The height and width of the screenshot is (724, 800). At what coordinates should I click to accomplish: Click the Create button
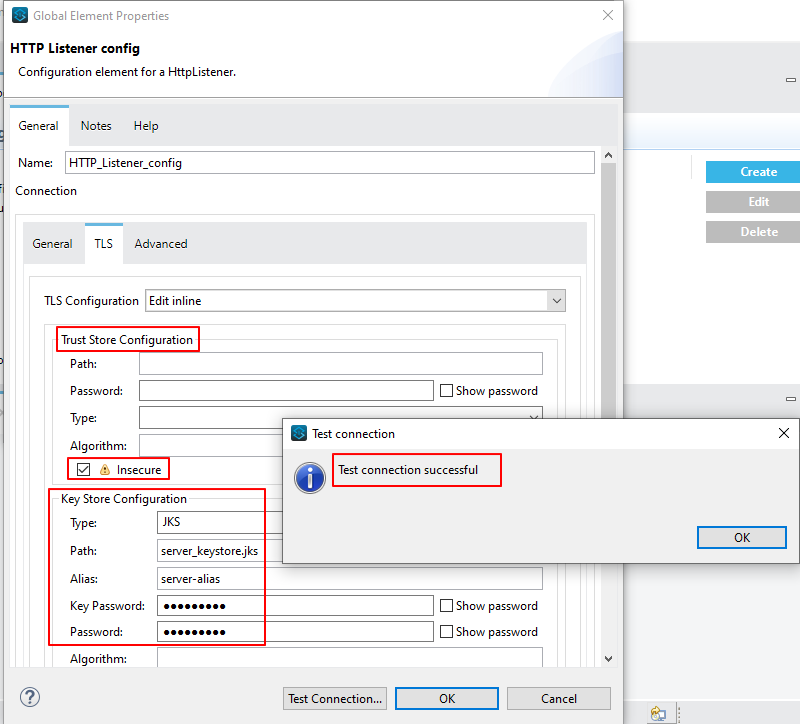tap(758, 172)
